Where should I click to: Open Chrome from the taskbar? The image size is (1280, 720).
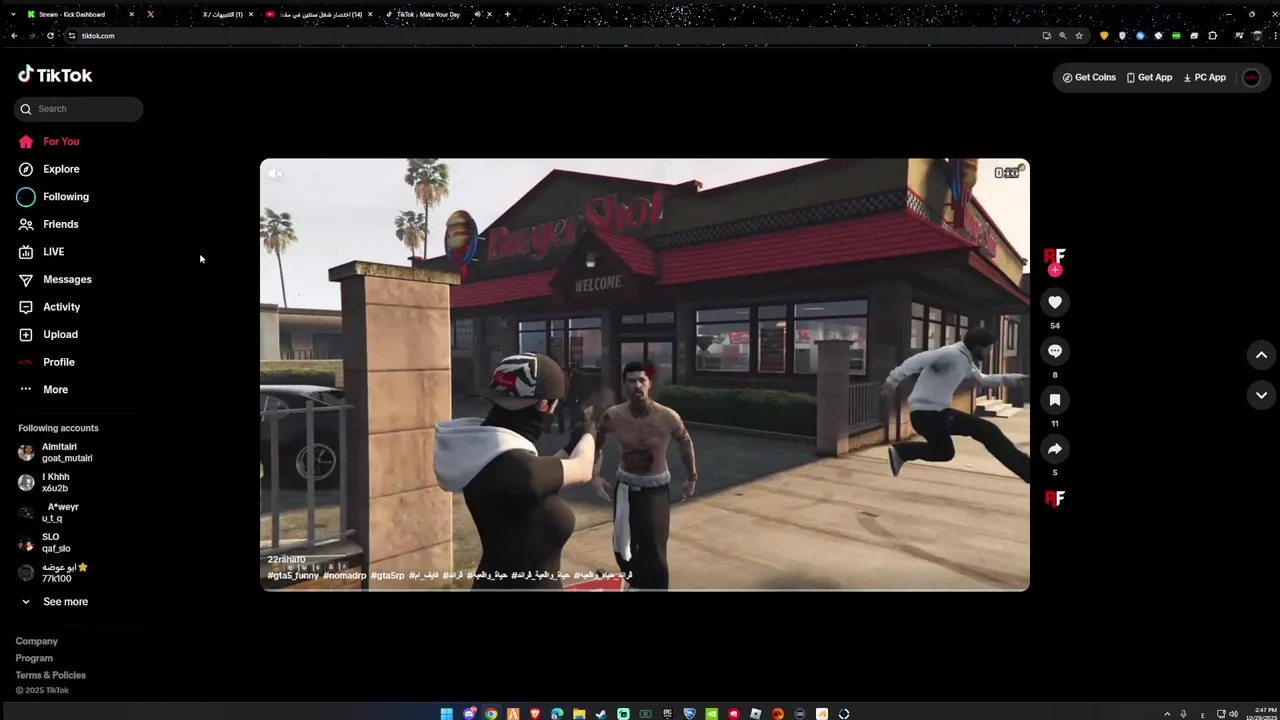491,714
